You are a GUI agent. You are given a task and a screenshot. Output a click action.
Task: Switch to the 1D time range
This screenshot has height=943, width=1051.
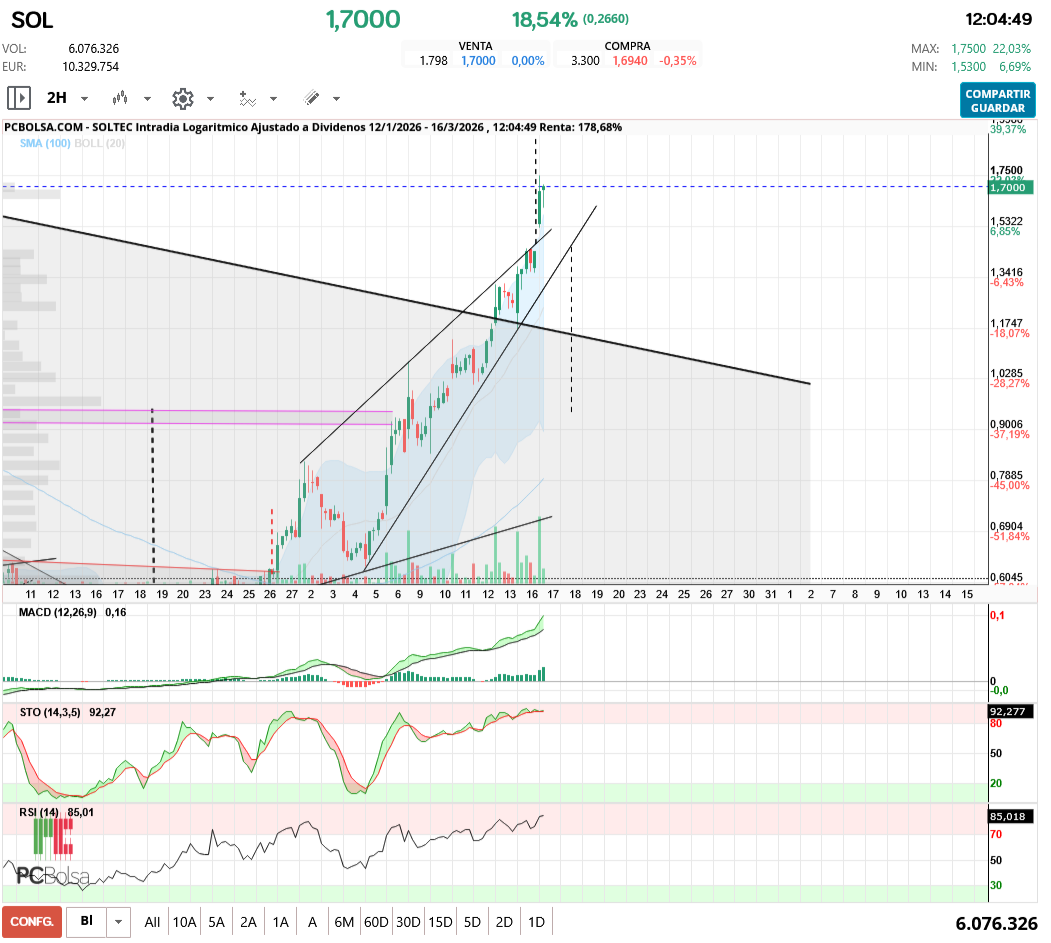click(536, 921)
